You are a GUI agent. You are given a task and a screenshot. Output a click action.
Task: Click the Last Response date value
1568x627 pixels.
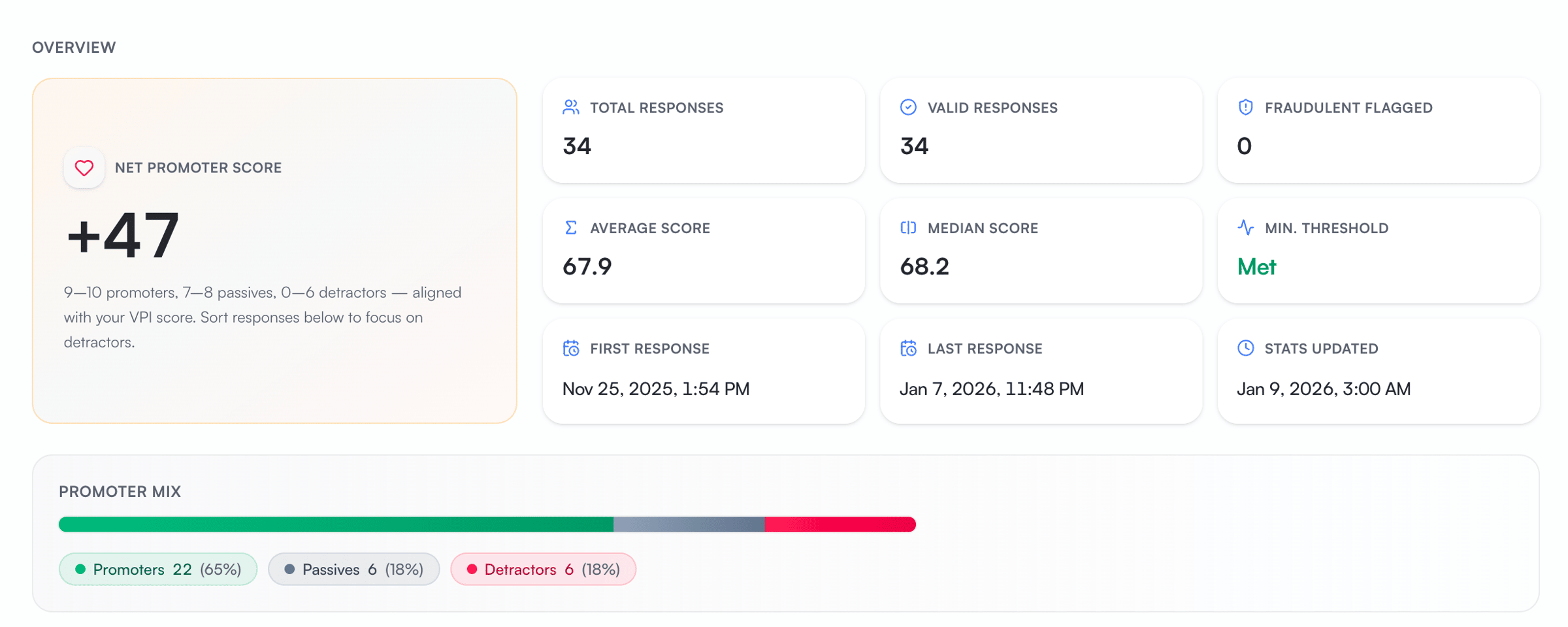coord(992,389)
